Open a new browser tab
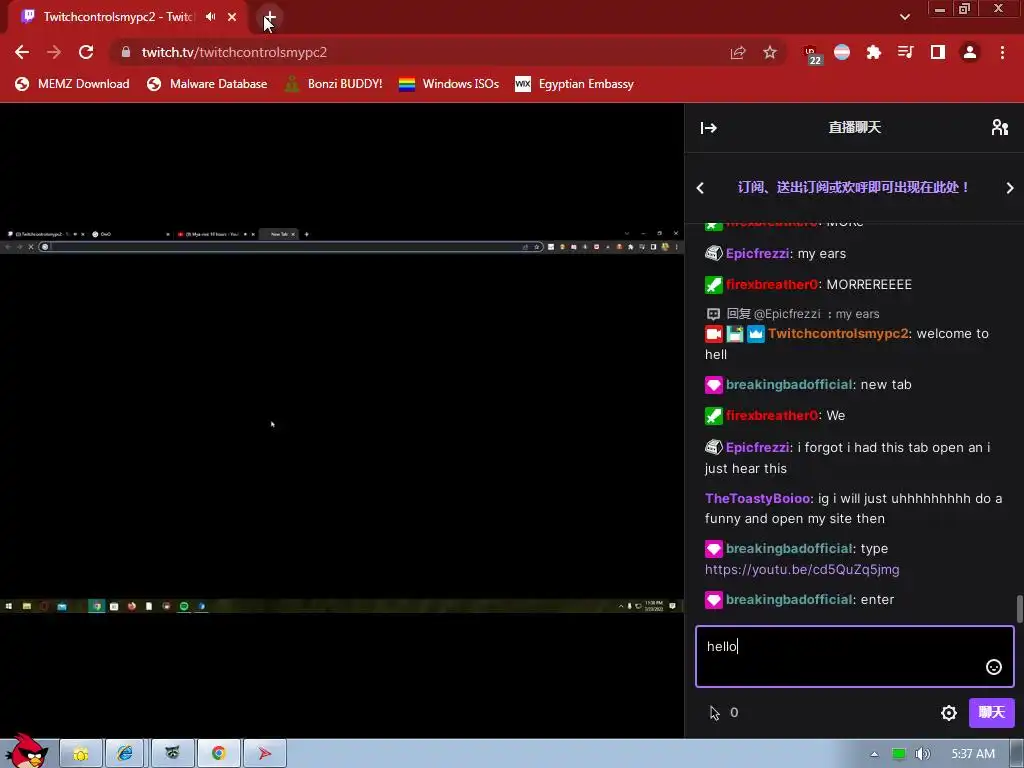This screenshot has height=768, width=1024. pyautogui.click(x=270, y=17)
